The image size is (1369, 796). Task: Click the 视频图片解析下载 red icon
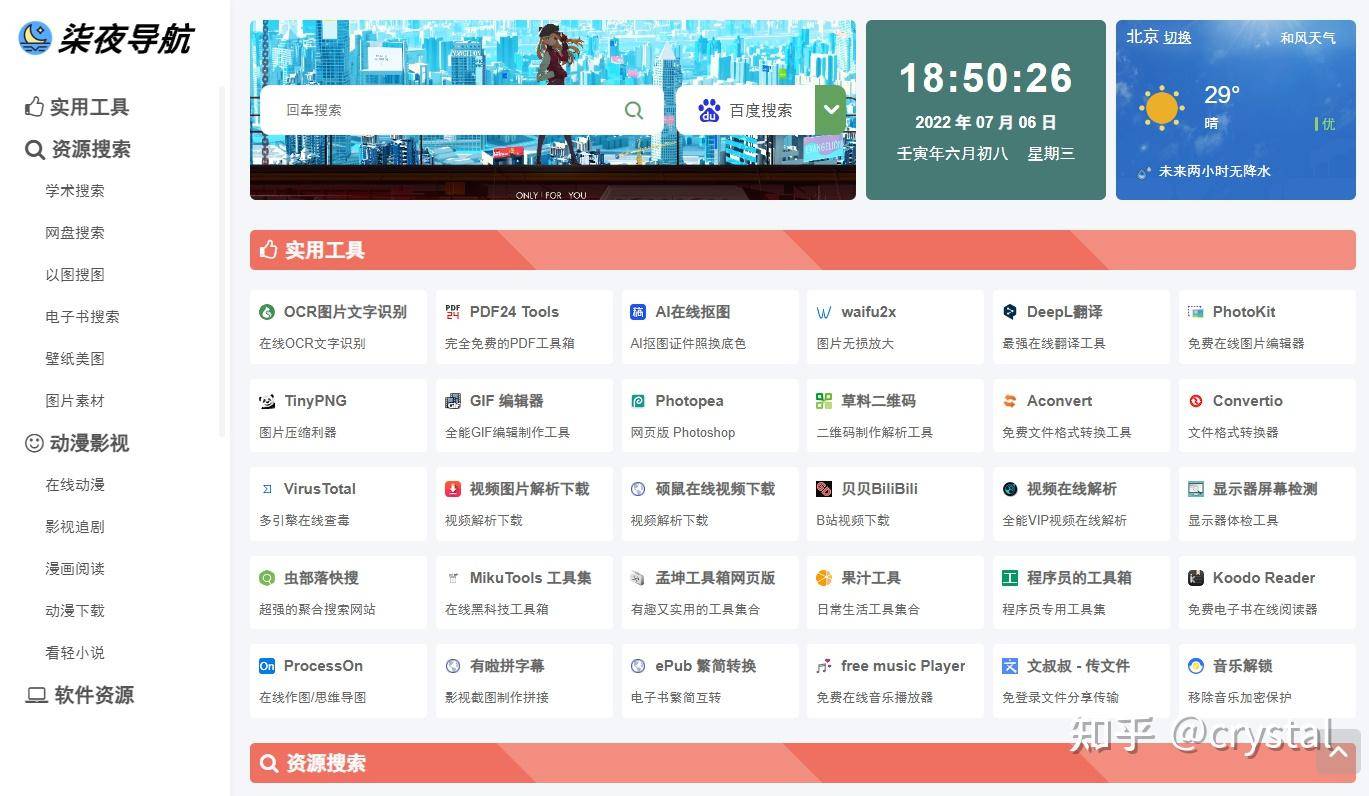(453, 489)
